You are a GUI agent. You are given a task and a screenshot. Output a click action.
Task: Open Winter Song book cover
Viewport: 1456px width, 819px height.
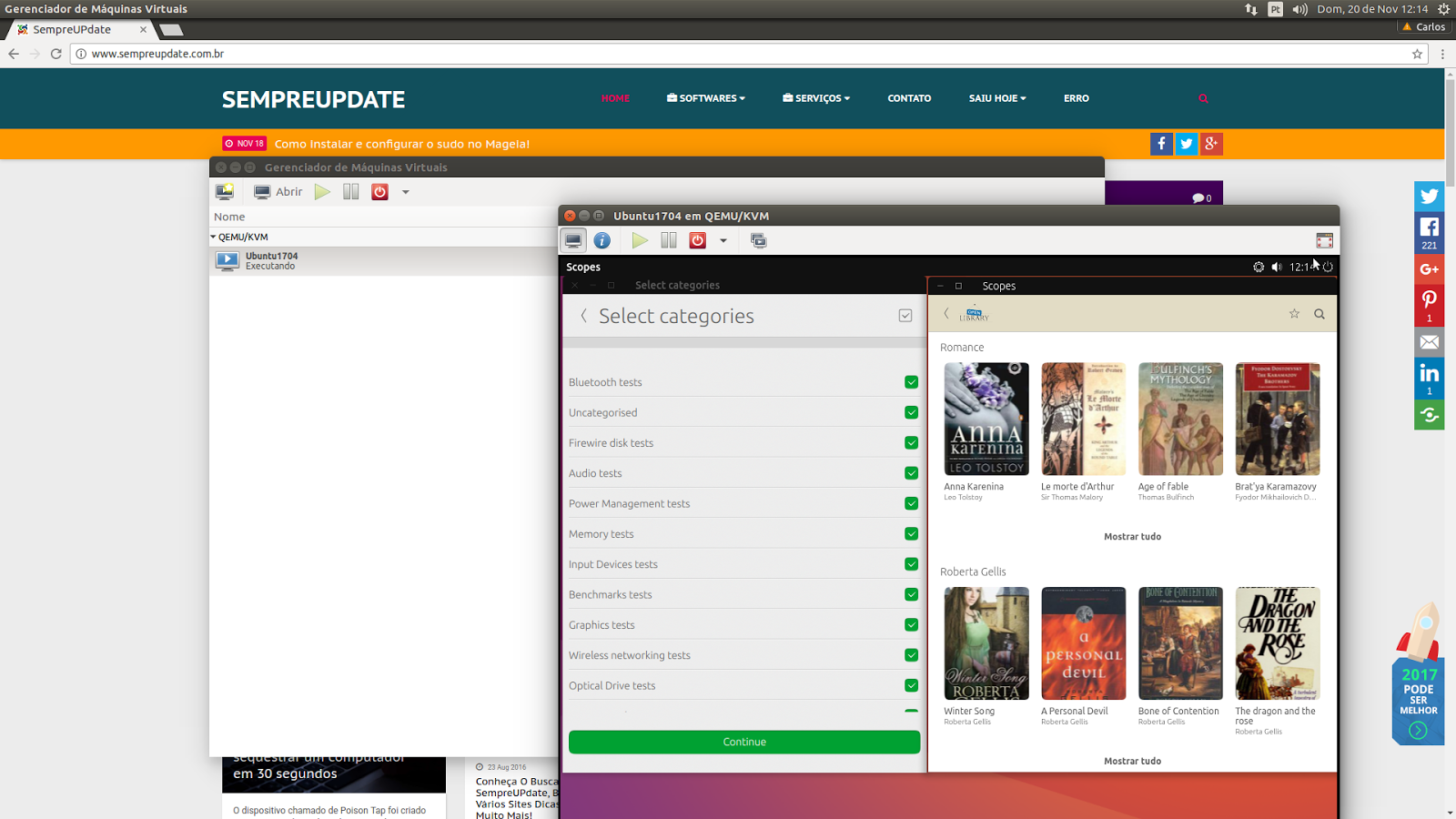[x=986, y=643]
